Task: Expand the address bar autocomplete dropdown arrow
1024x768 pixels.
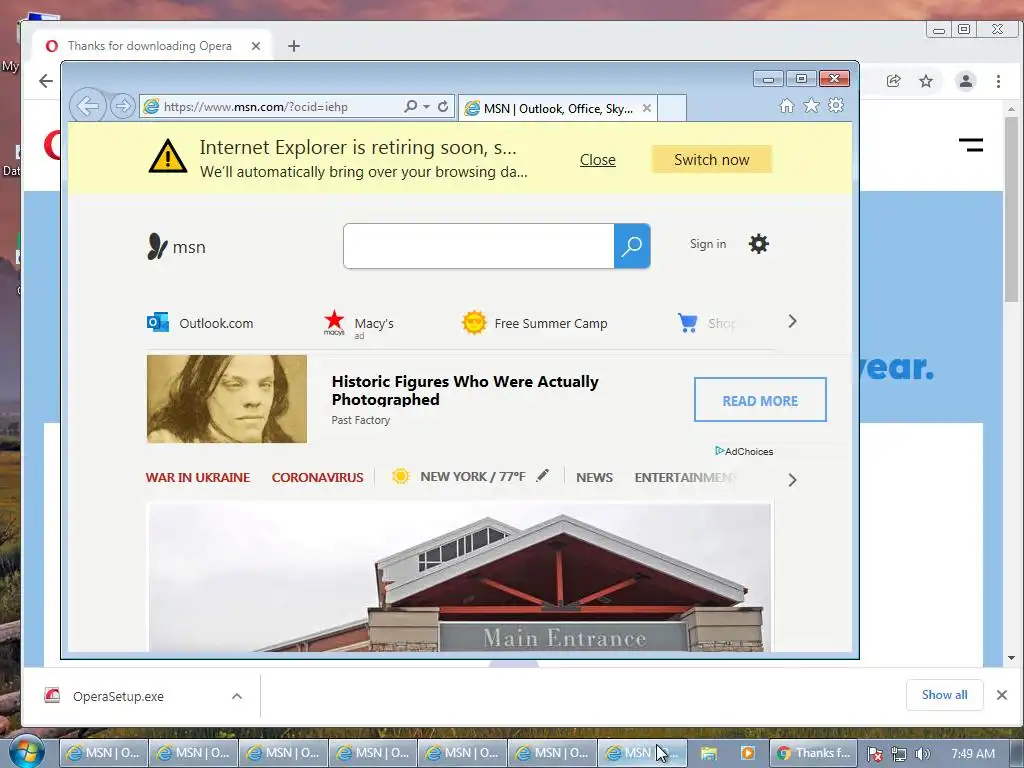Action: [x=426, y=106]
